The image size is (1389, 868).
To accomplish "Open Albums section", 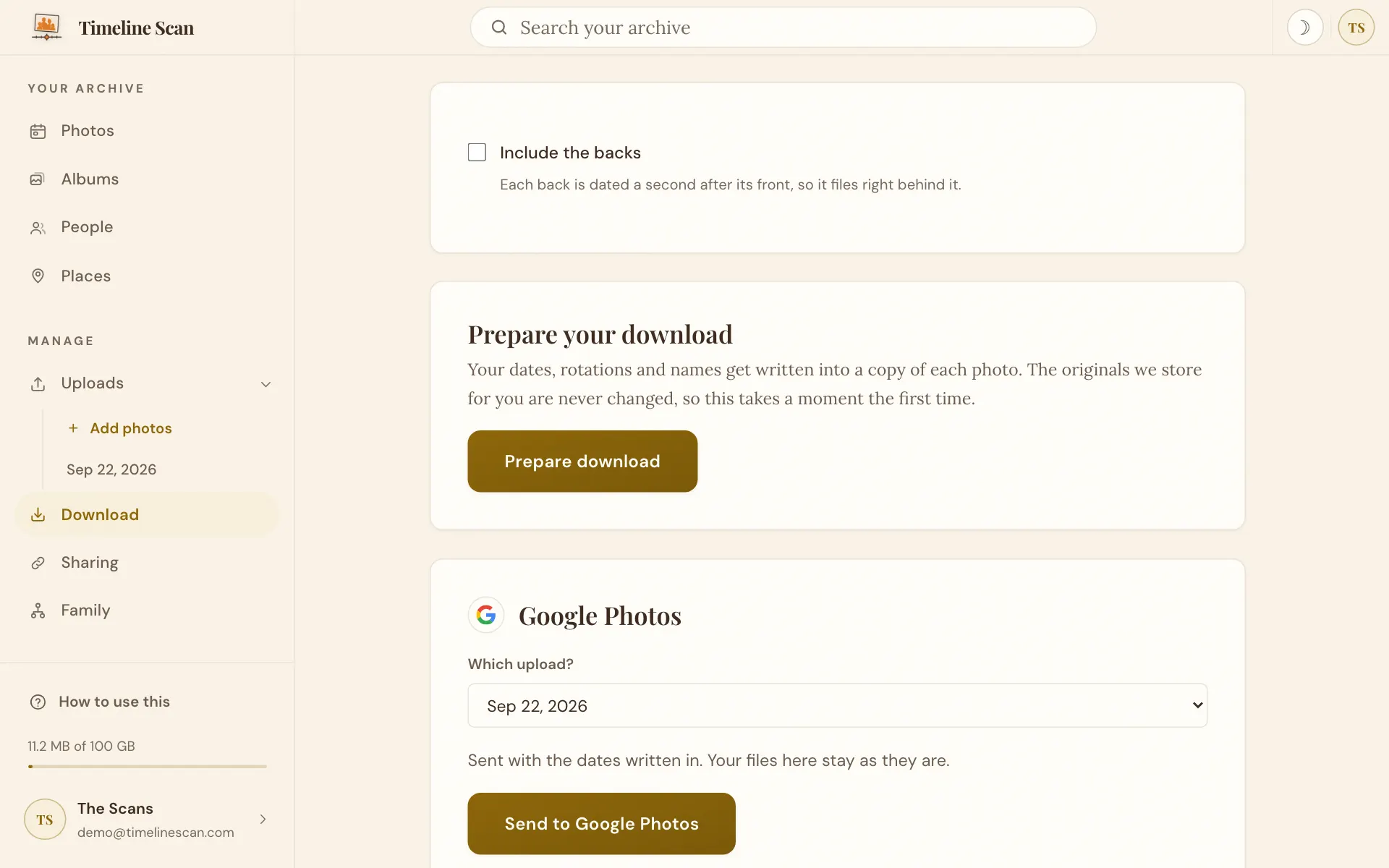I will click(x=147, y=179).
